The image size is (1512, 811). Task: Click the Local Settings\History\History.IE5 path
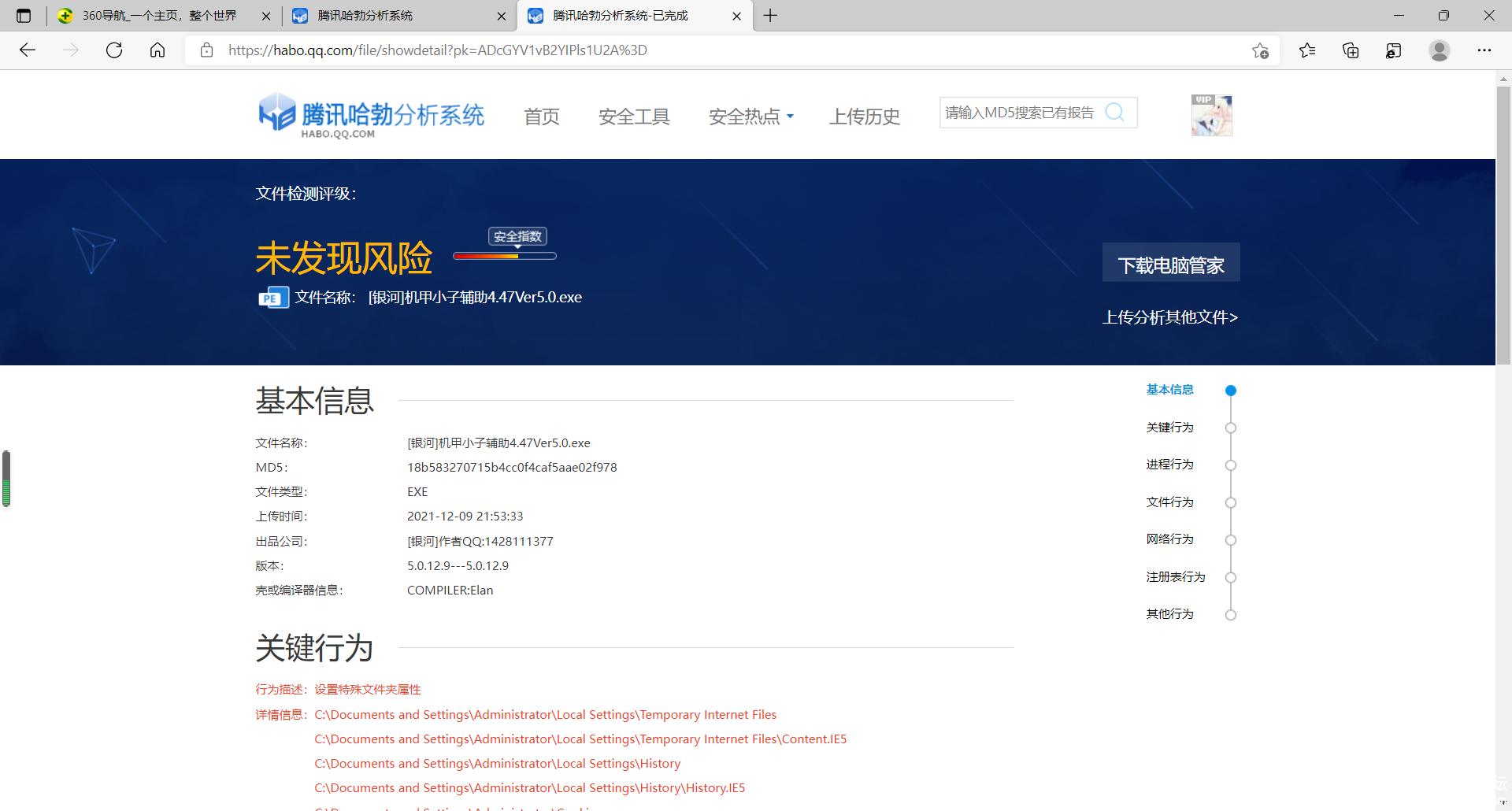[529, 788]
